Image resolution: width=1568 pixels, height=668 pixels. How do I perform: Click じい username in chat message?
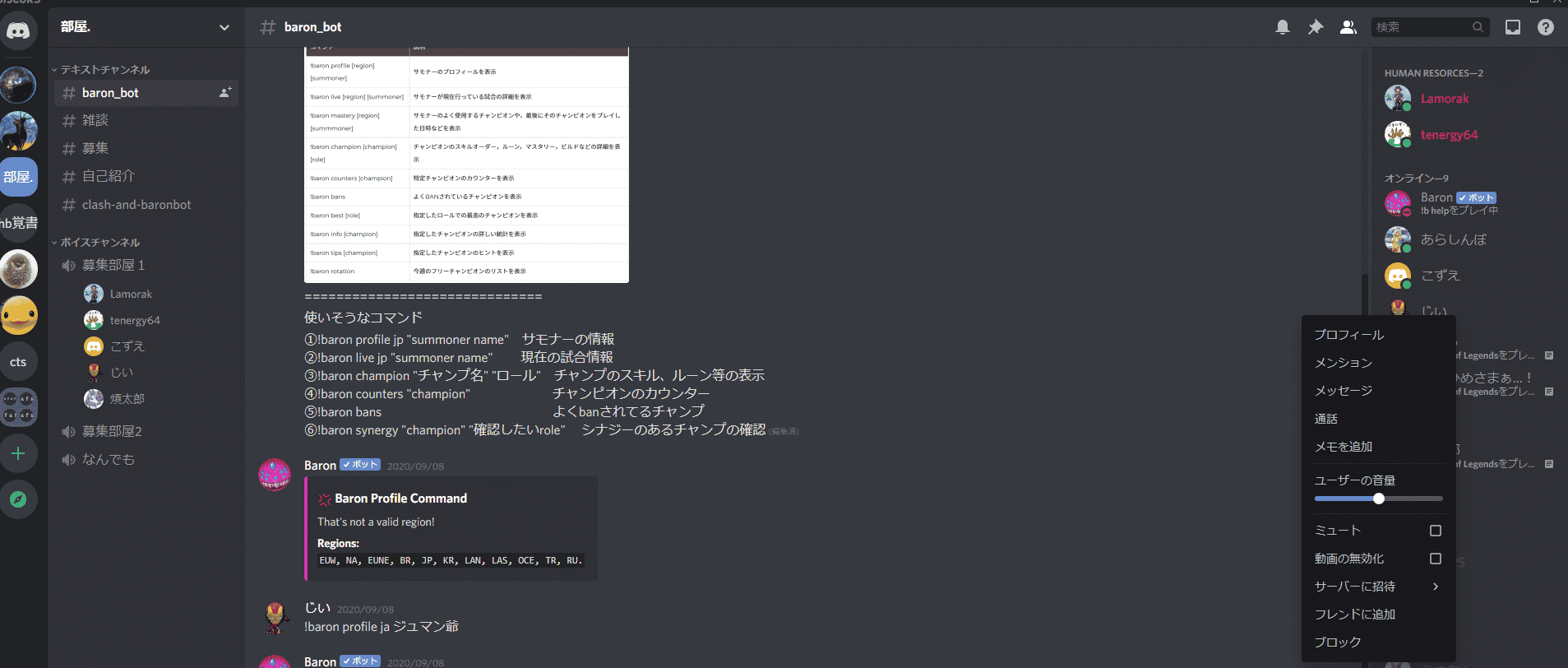point(317,608)
